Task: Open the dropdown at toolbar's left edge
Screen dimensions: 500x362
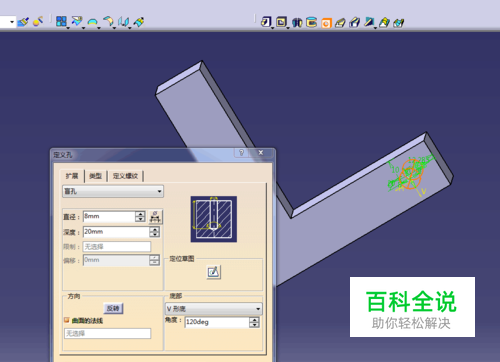Action: tap(12, 22)
